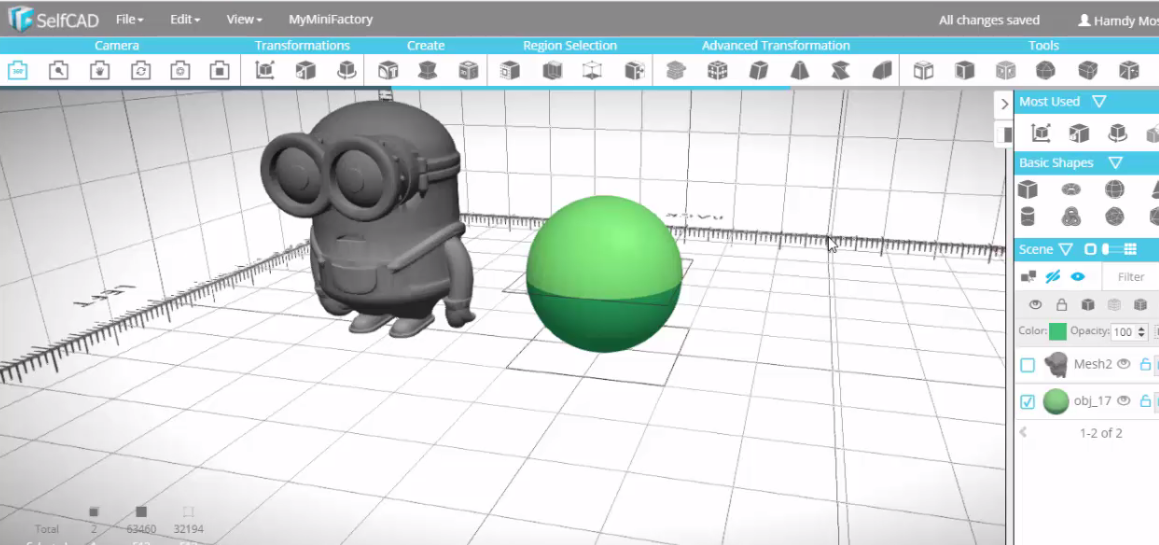Click the Opacity value stepper arrows
Viewport: 1159px width, 545px height.
1142,332
